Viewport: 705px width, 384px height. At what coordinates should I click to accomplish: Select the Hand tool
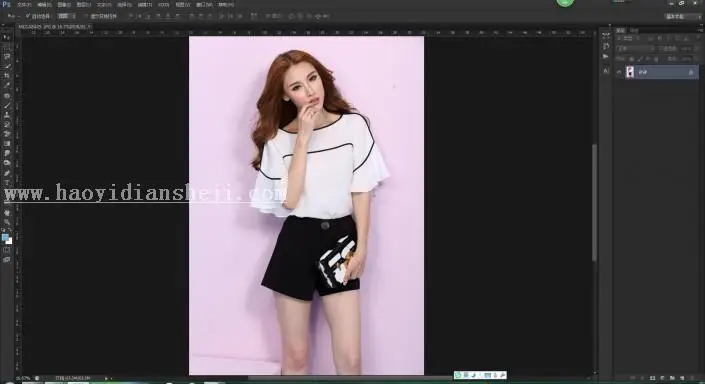pyautogui.click(x=6, y=212)
